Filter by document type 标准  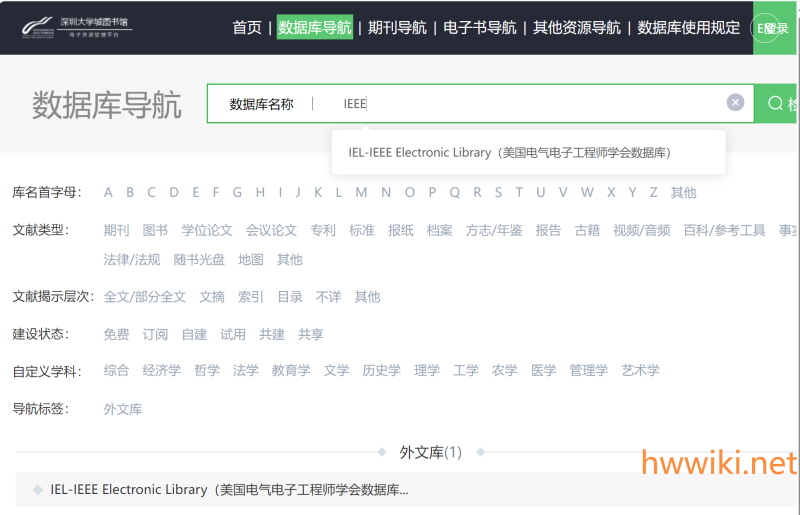(362, 230)
